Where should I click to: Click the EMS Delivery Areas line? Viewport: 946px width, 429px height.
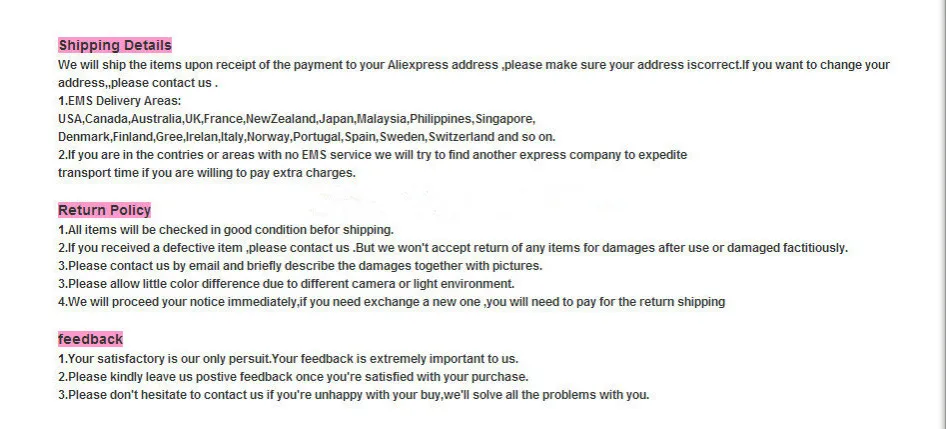tap(119, 101)
